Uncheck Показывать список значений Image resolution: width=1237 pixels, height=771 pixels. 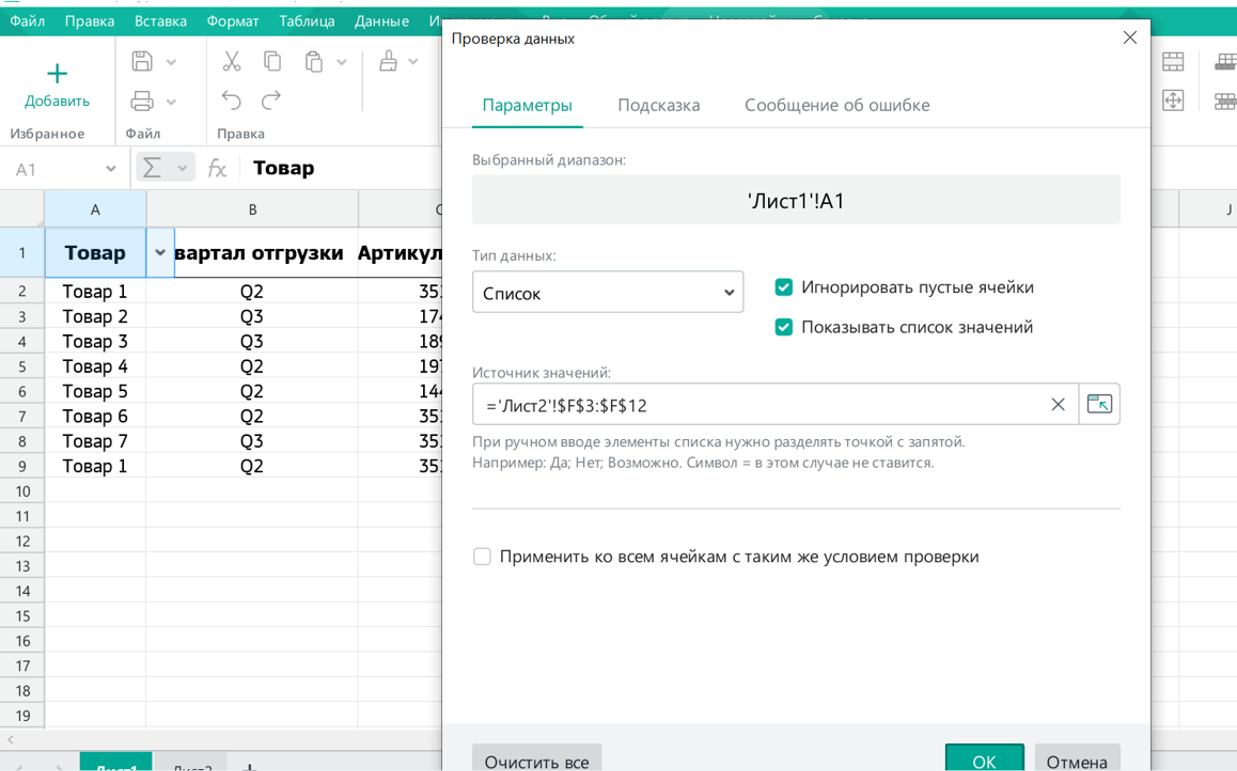[x=784, y=327]
